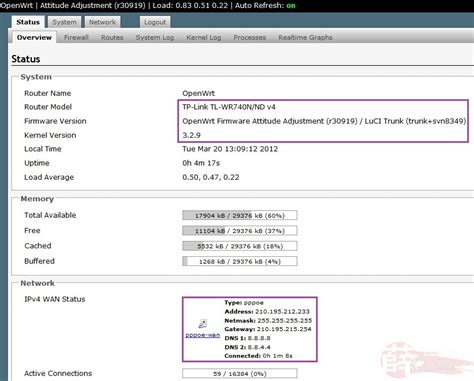Screen dimensions: 474x381
Task: Click the router name value 'OpenWrt'
Action: [198, 93]
